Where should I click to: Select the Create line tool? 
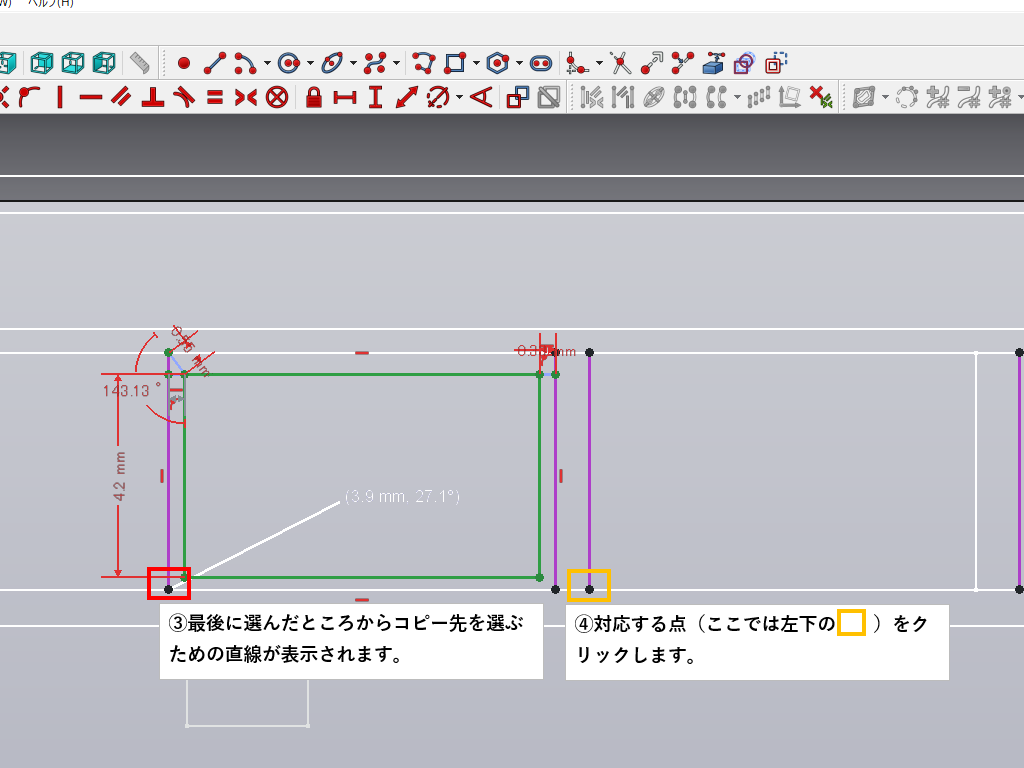[x=214, y=64]
